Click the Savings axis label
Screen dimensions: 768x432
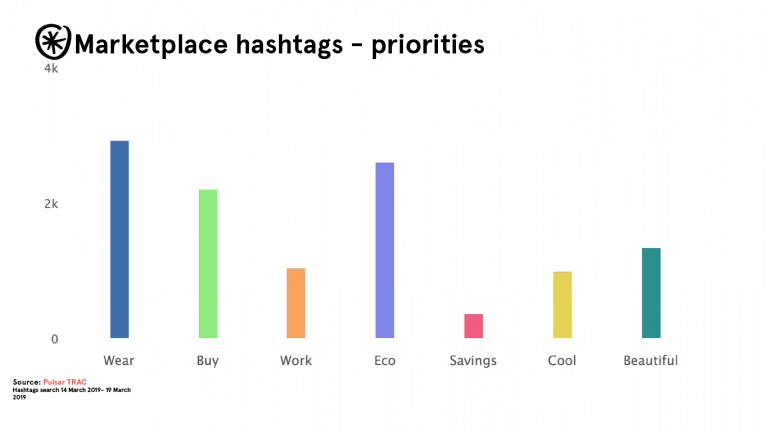coord(473,361)
